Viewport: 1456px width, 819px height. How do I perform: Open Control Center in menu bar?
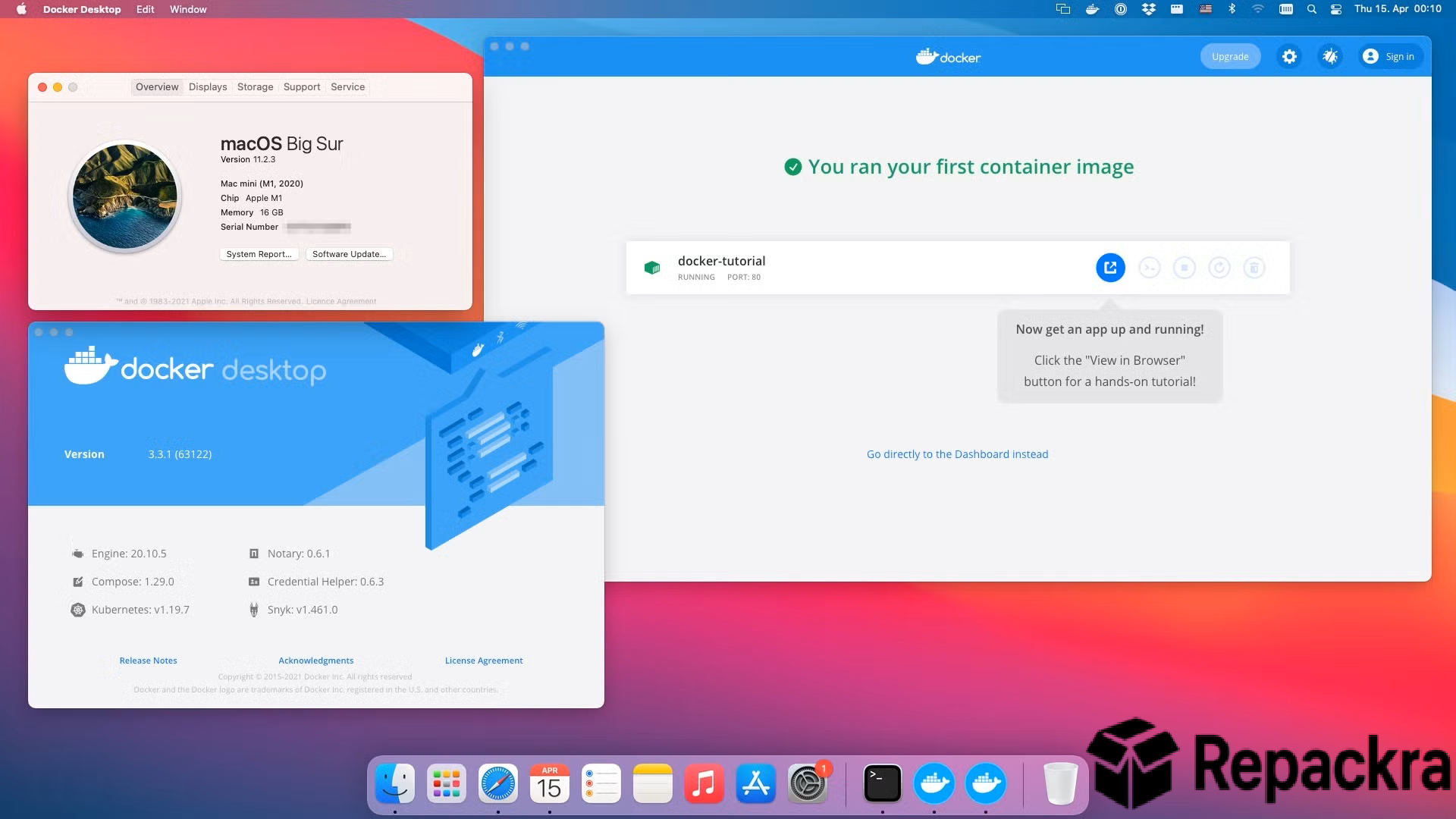1336,9
